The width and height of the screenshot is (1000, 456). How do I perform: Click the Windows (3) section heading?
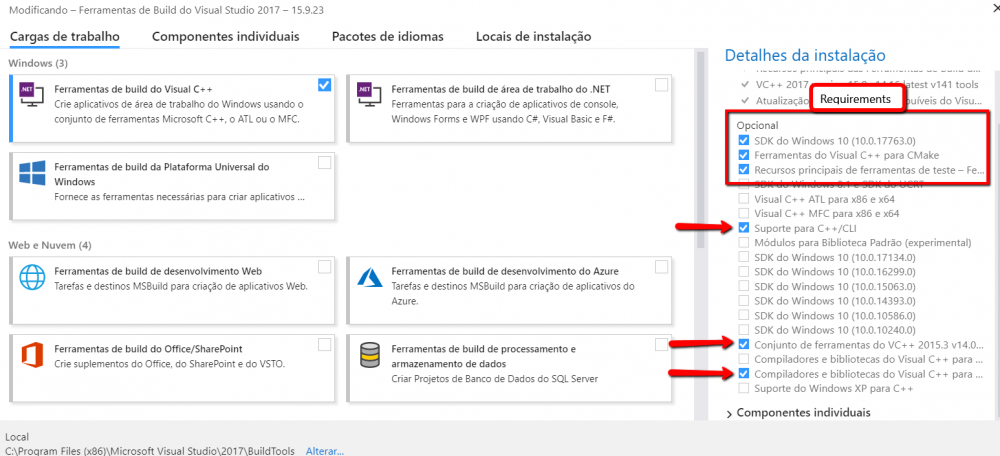point(38,63)
